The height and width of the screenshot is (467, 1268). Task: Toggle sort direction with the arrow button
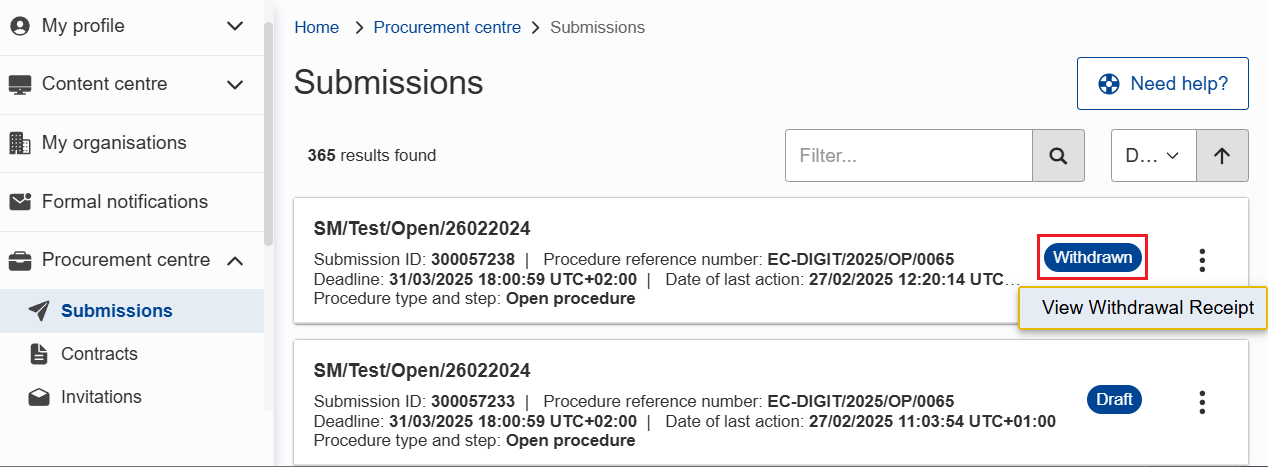pos(1222,156)
